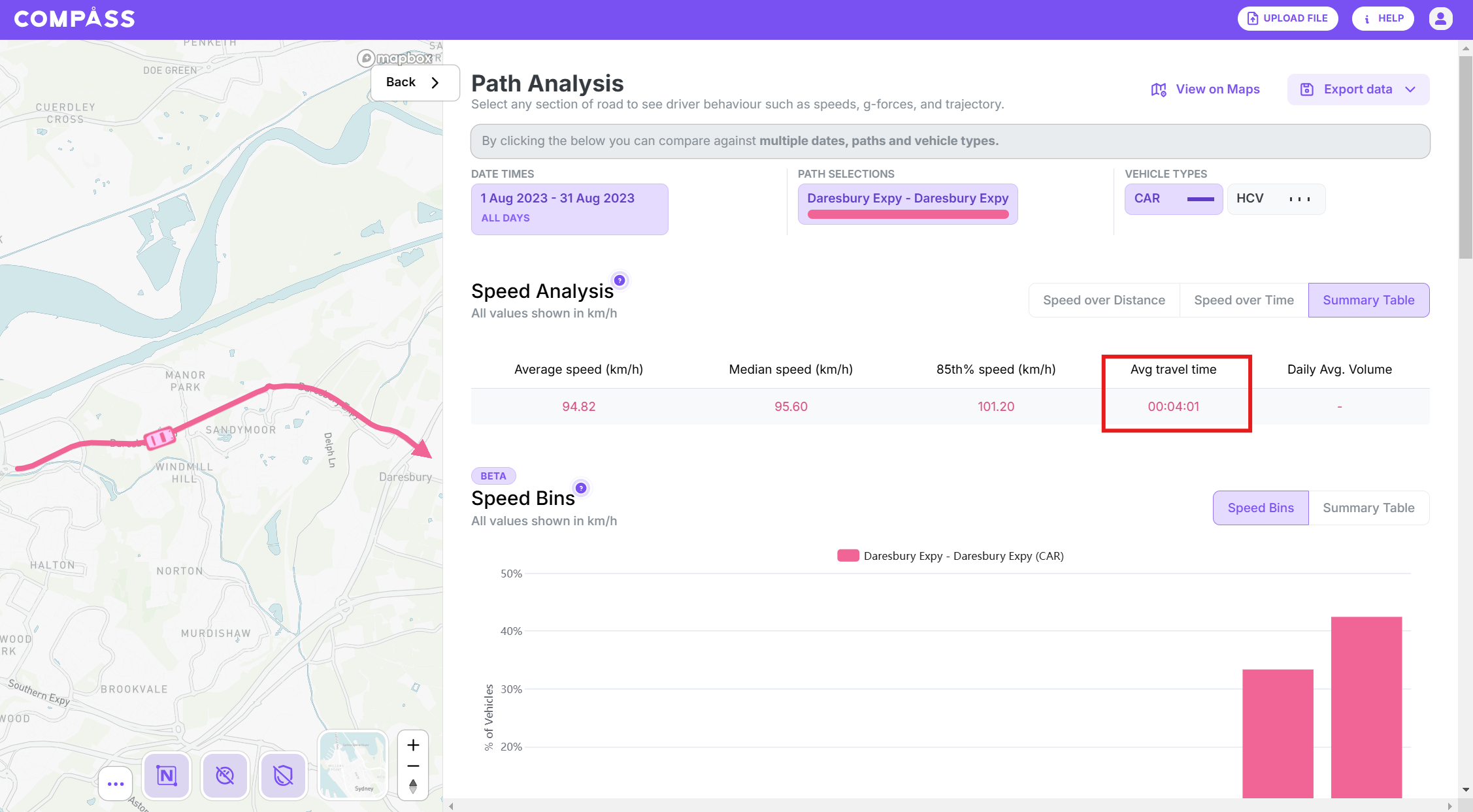Select the Daresbury Expy path selection chip
The width and height of the screenshot is (1473, 812).
[908, 204]
